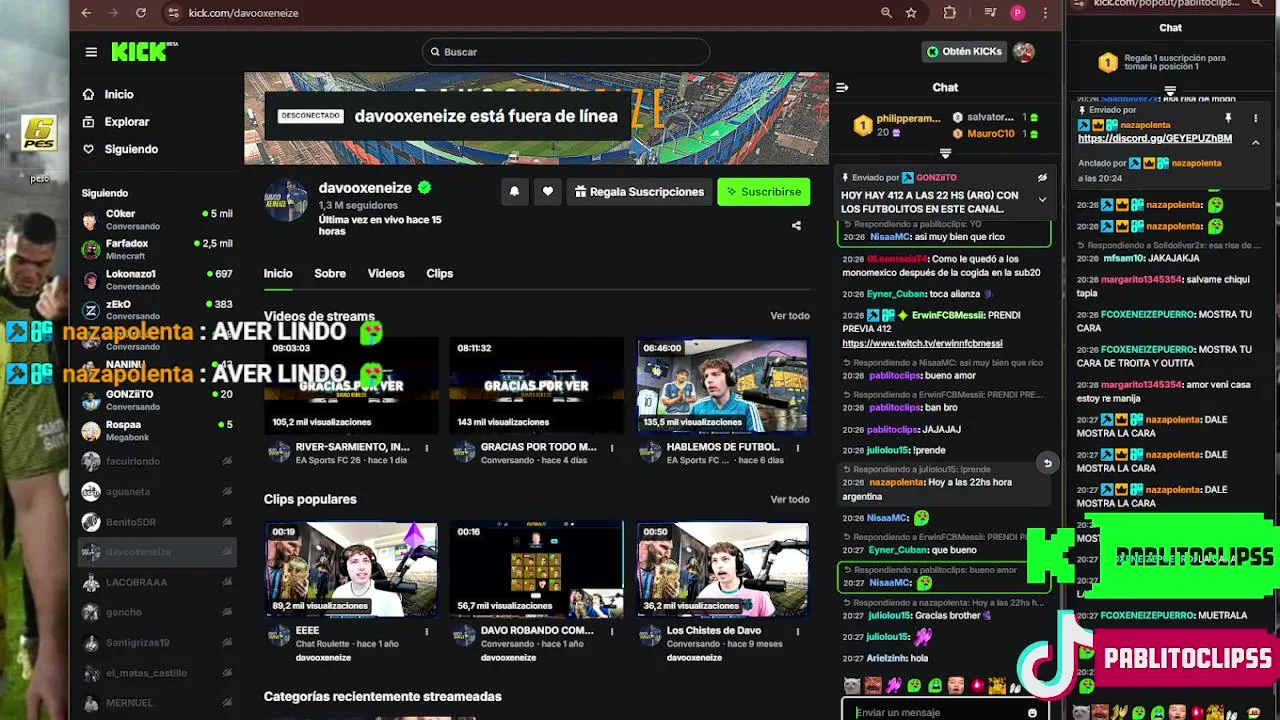This screenshot has width=1280, height=720.
Task: Click the Obtén KICKs button
Action: point(964,52)
